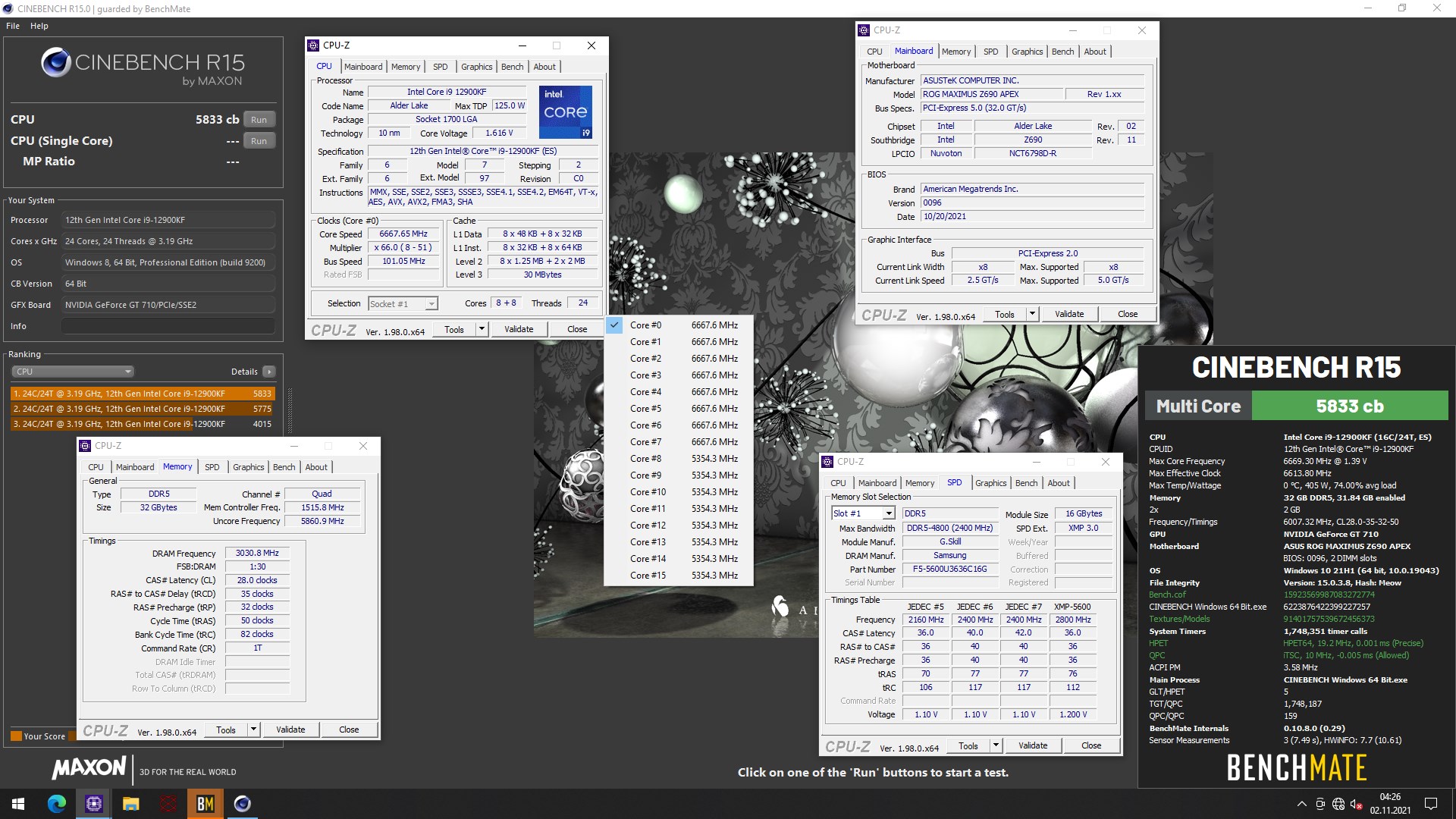Launch Microsoft Edge from the taskbar
The width and height of the screenshot is (1456, 819).
56,804
